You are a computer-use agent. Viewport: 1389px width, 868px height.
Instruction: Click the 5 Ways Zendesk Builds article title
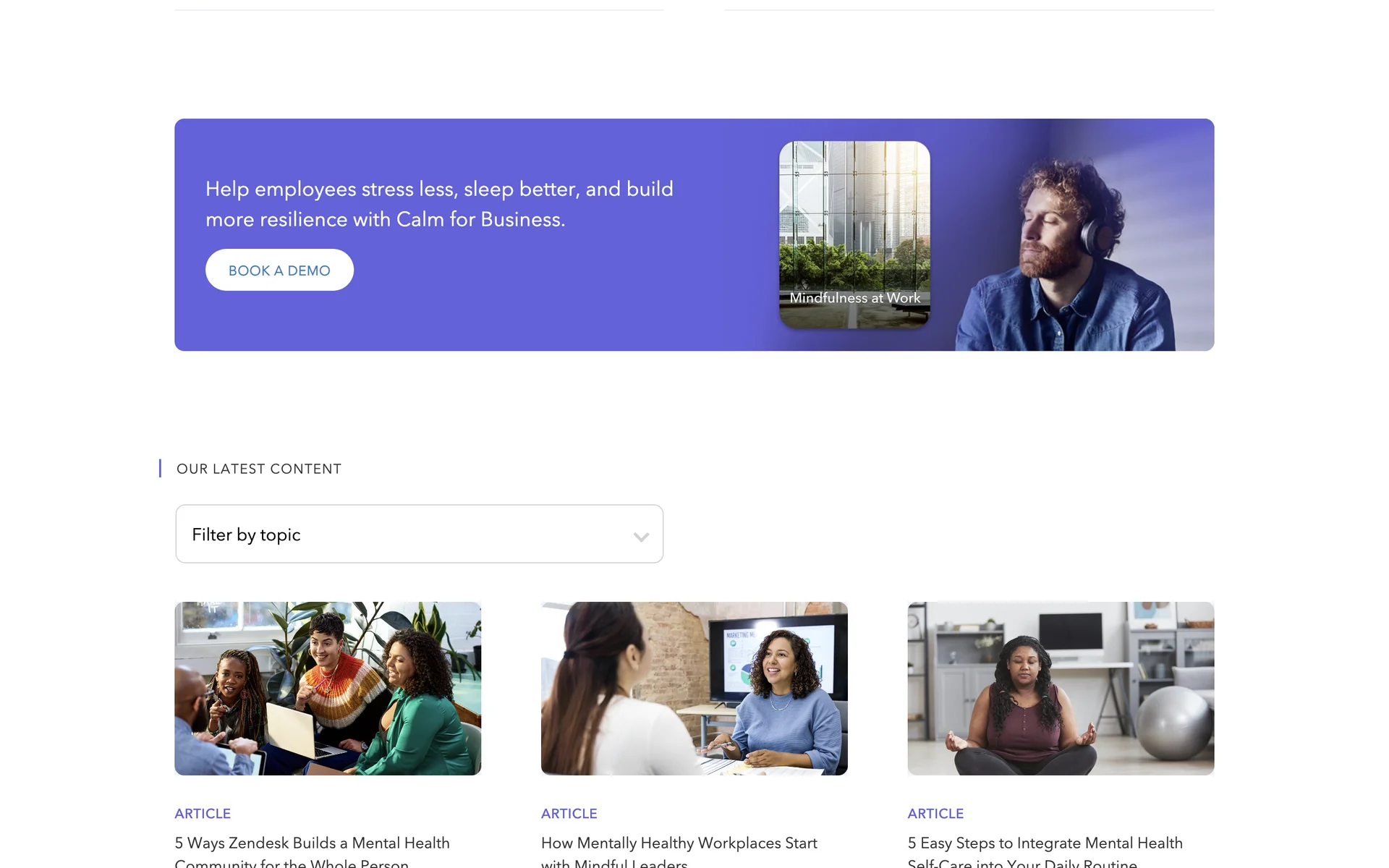point(312,852)
